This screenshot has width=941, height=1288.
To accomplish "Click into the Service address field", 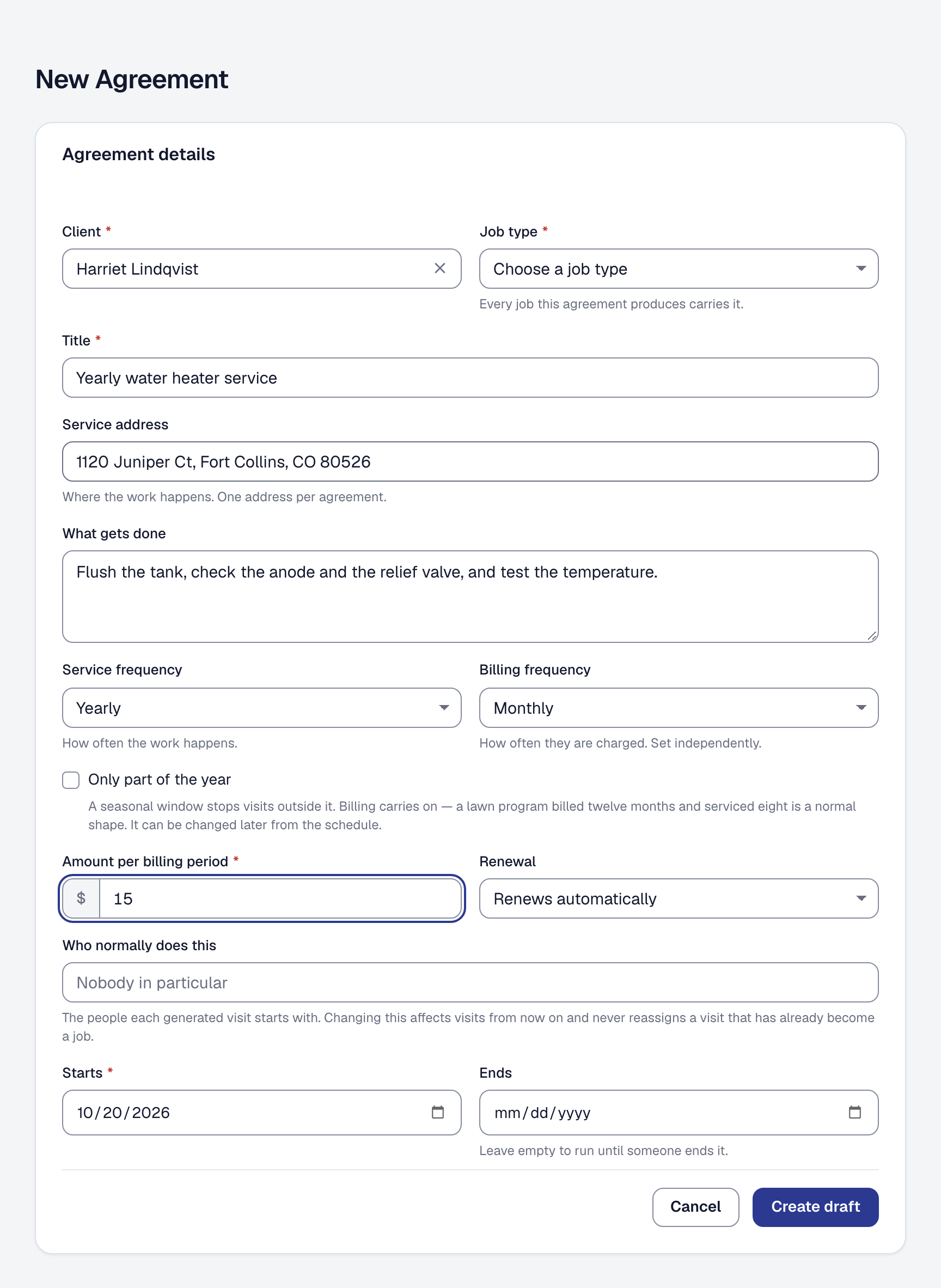I will [470, 461].
